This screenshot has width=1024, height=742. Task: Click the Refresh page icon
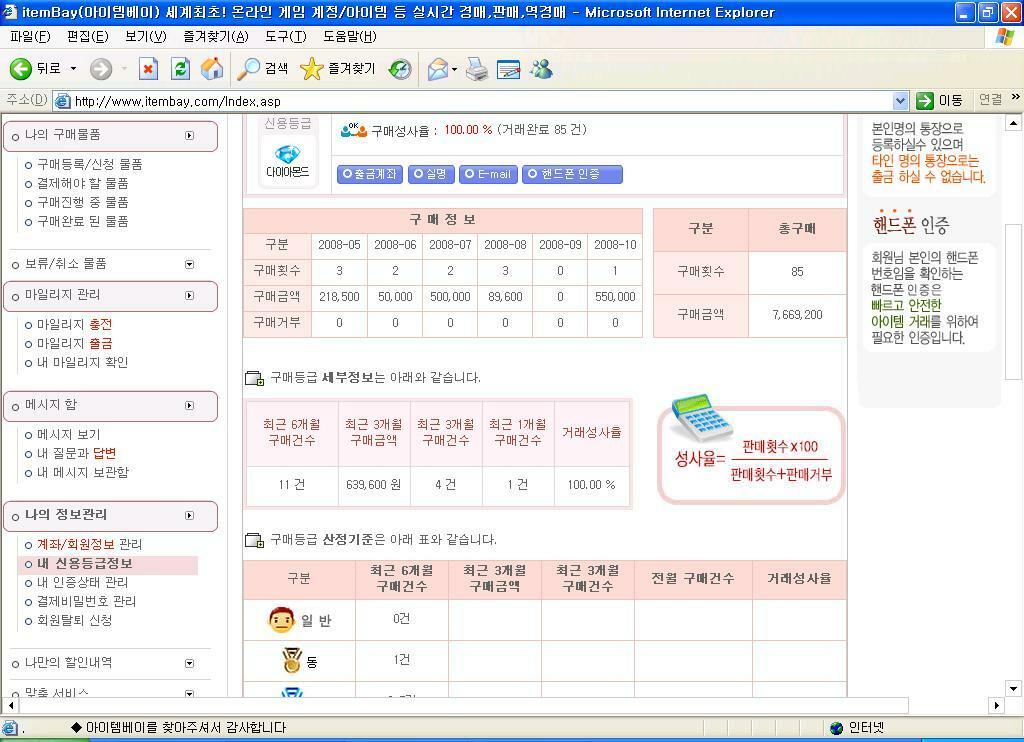(x=180, y=69)
